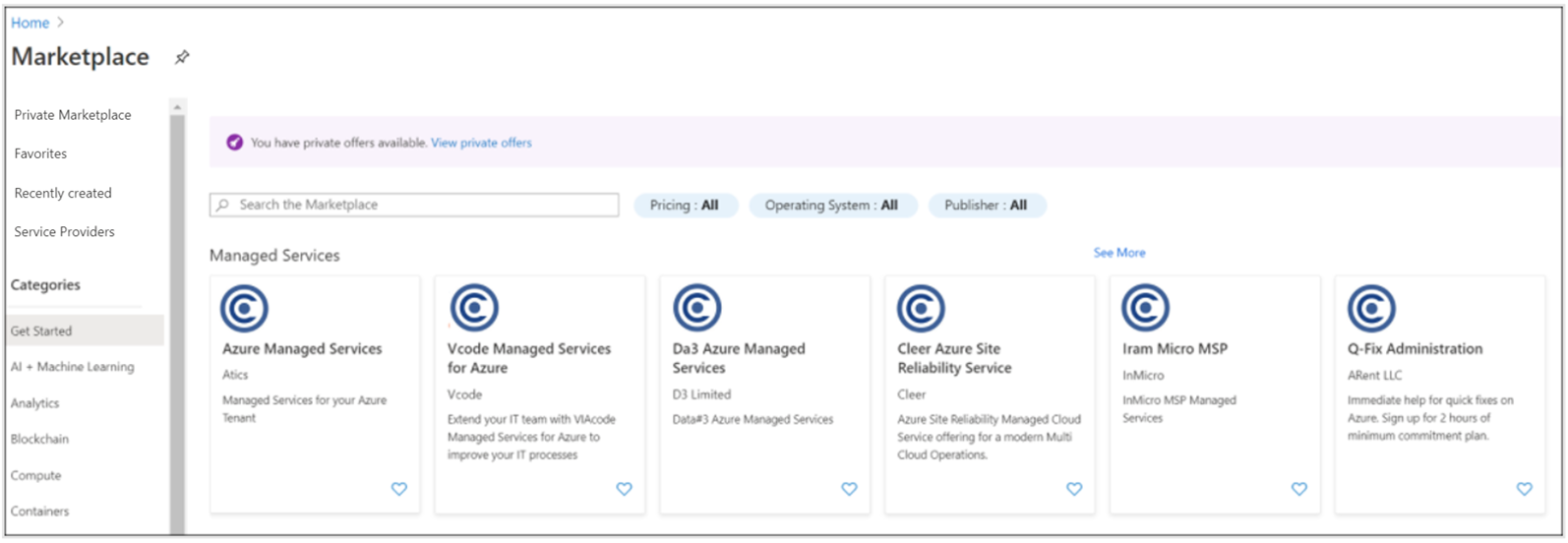Expand the Publisher filter
The image size is (1568, 543).
[986, 206]
